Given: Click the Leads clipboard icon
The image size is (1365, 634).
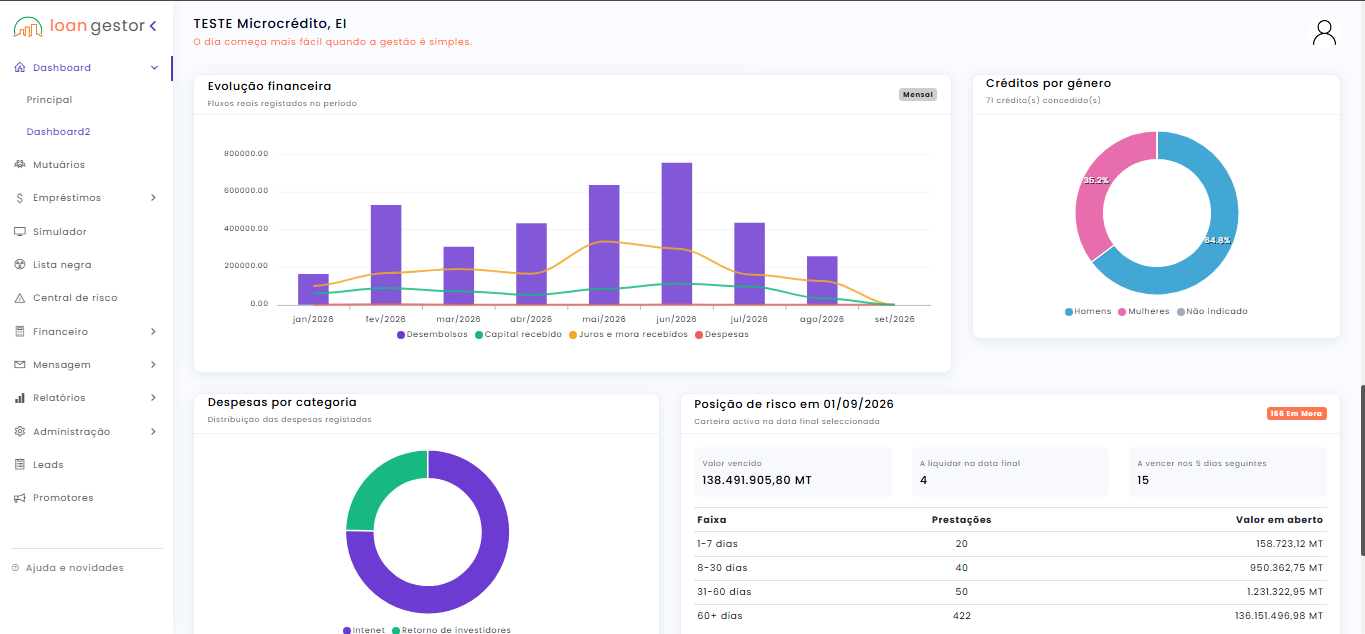Looking at the screenshot, I should click(20, 465).
